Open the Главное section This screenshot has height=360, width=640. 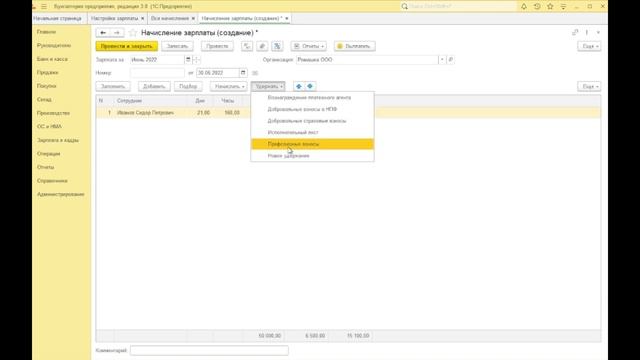(x=46, y=32)
